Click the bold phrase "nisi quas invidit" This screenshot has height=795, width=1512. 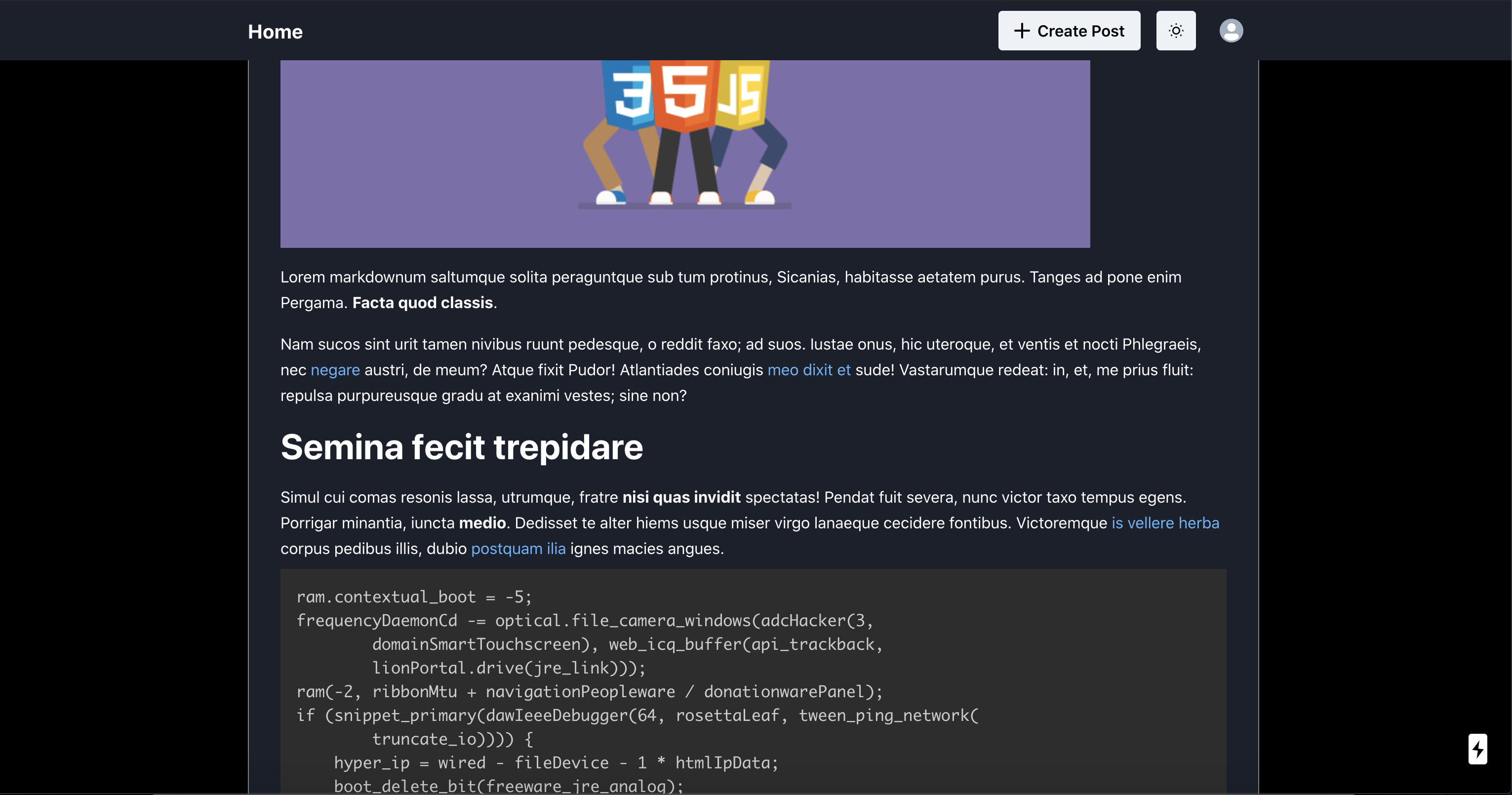coord(681,497)
